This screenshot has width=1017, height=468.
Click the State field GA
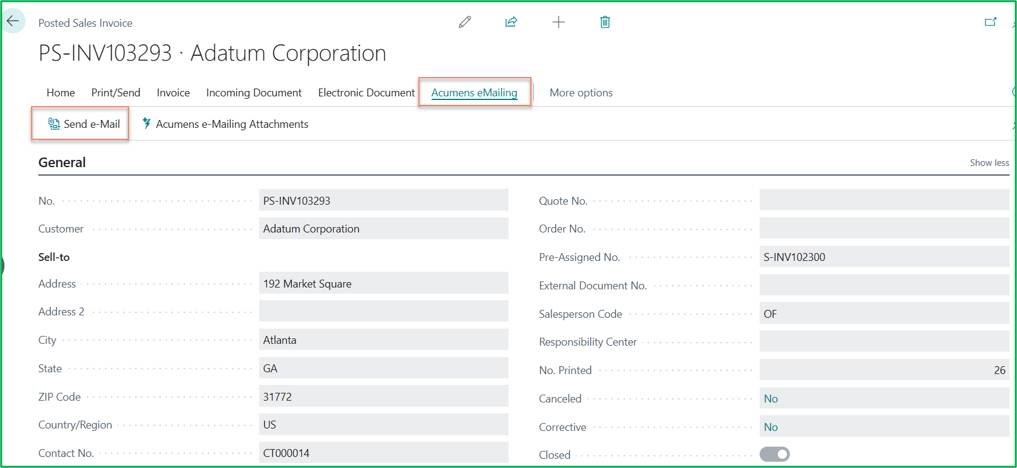point(383,368)
